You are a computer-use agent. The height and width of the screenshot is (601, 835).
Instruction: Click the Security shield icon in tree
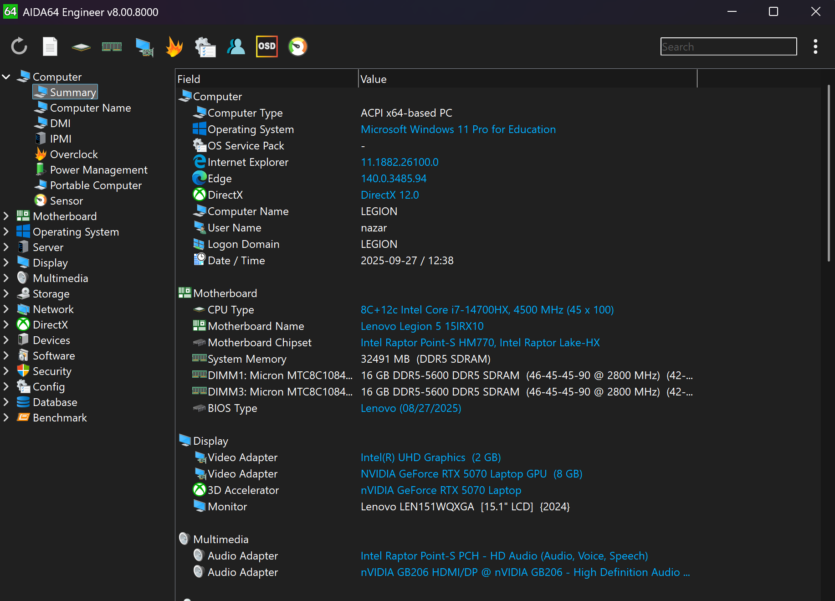coord(23,371)
